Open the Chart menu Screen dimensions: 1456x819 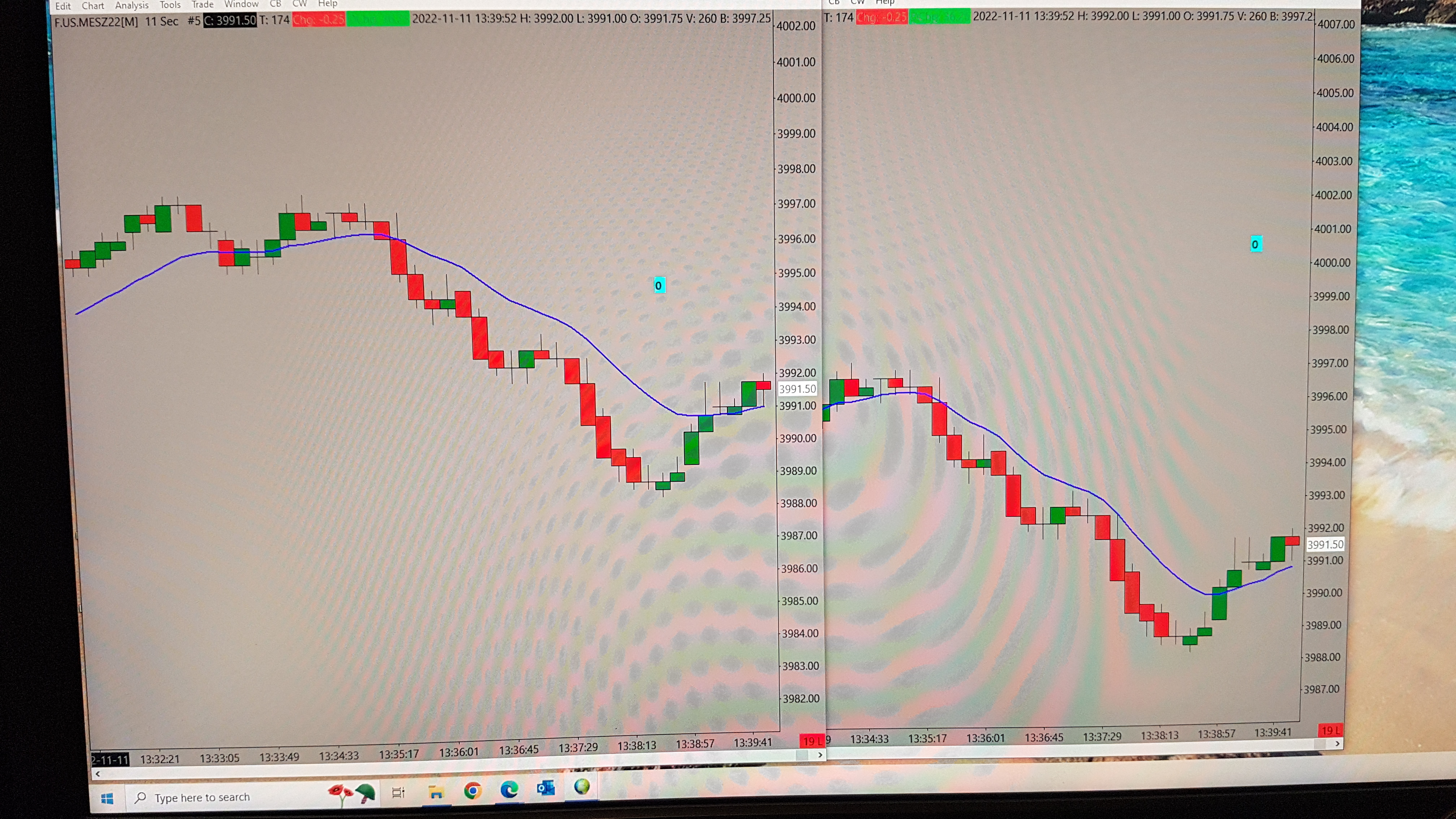[x=93, y=6]
